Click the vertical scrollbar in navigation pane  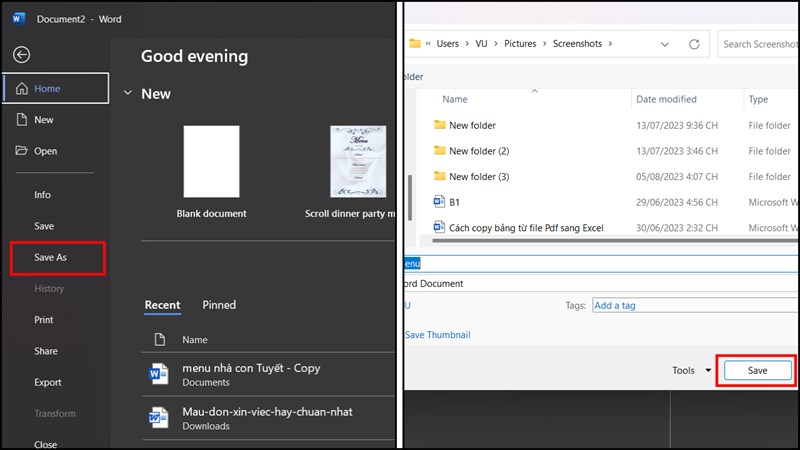point(410,197)
